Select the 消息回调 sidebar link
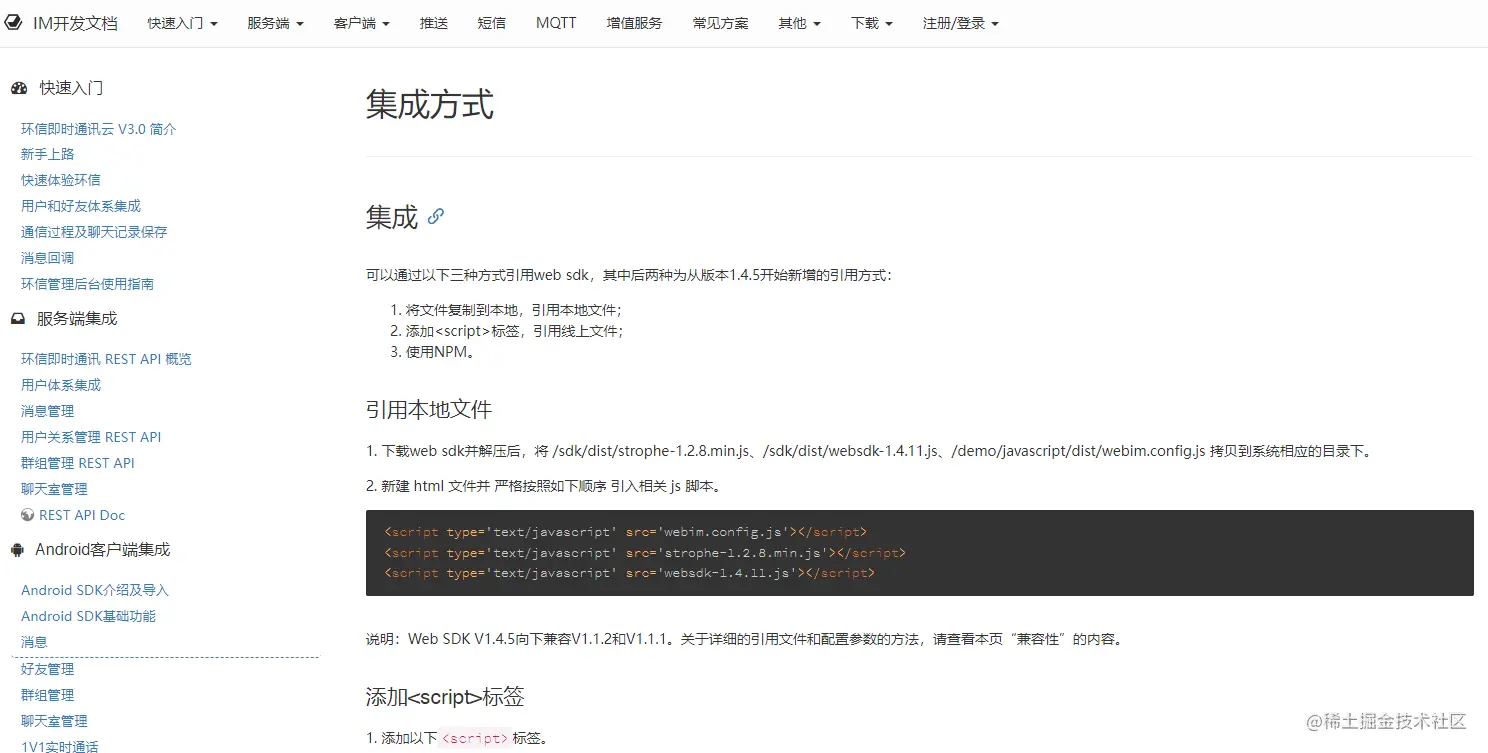Image resolution: width=1488 pixels, height=753 pixels. tap(48, 258)
